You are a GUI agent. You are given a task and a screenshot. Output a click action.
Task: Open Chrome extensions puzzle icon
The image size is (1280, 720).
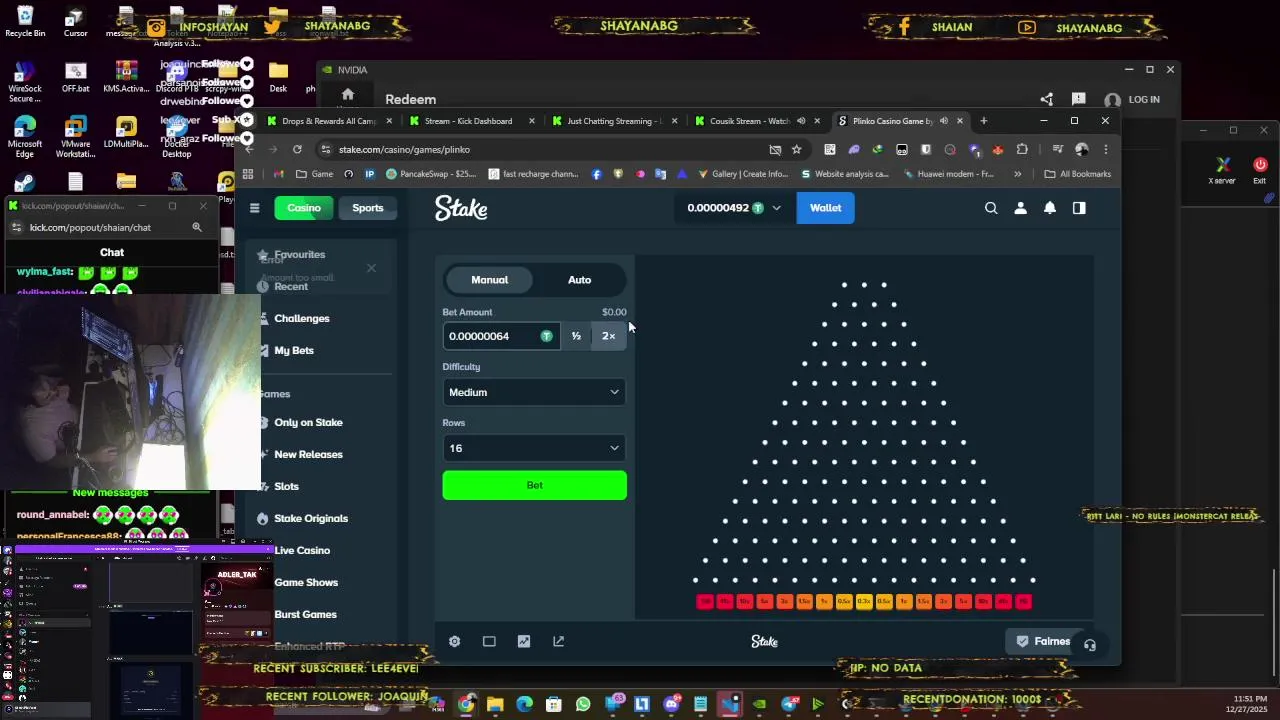point(1022,149)
